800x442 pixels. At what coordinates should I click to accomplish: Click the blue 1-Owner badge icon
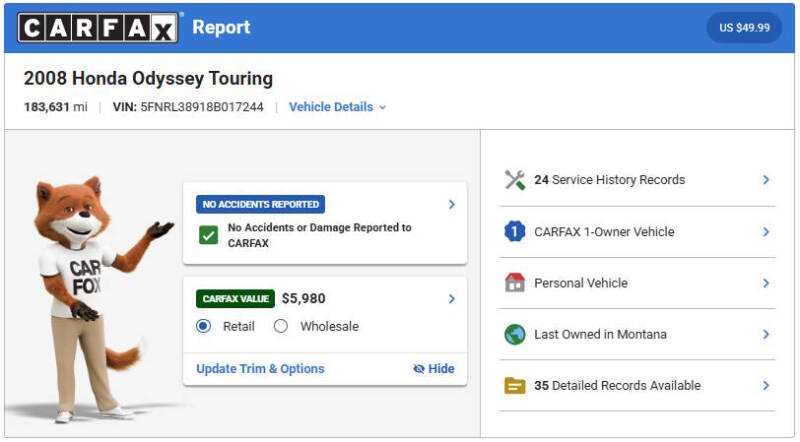pyautogui.click(x=515, y=232)
